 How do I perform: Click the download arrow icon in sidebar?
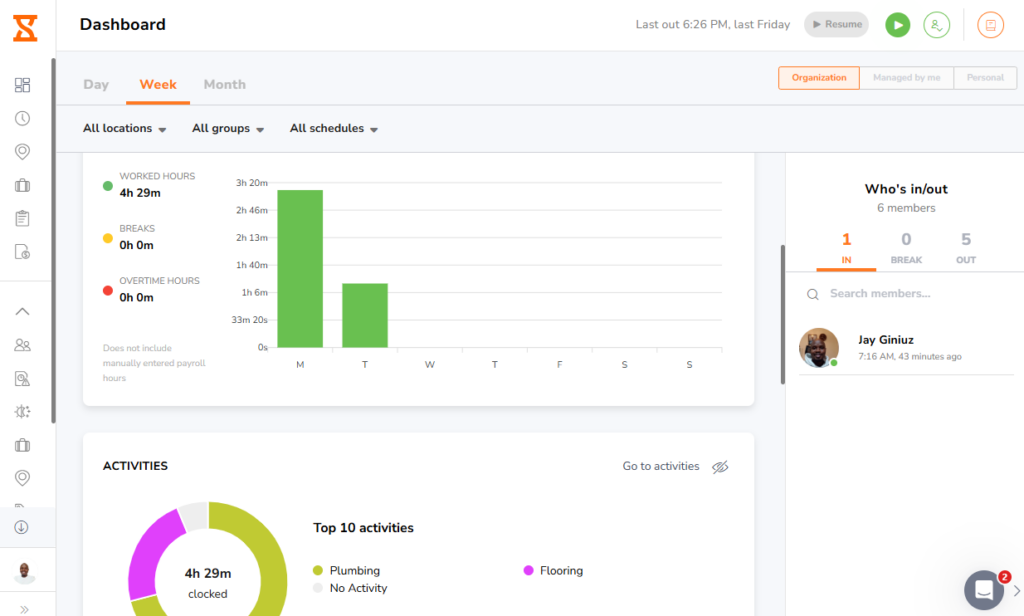(22, 527)
